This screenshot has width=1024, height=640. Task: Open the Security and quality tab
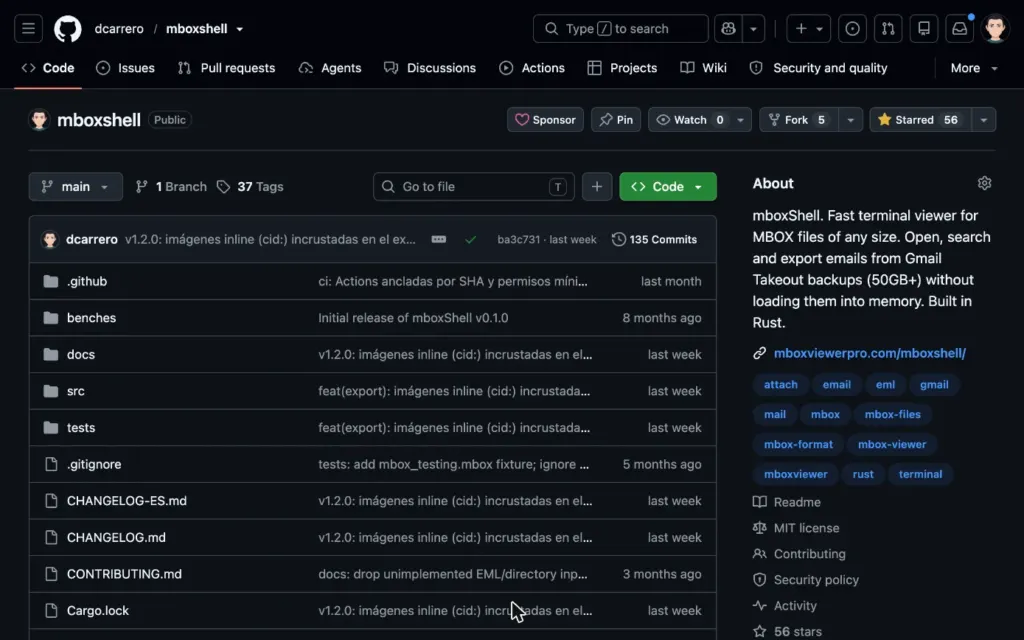click(818, 68)
